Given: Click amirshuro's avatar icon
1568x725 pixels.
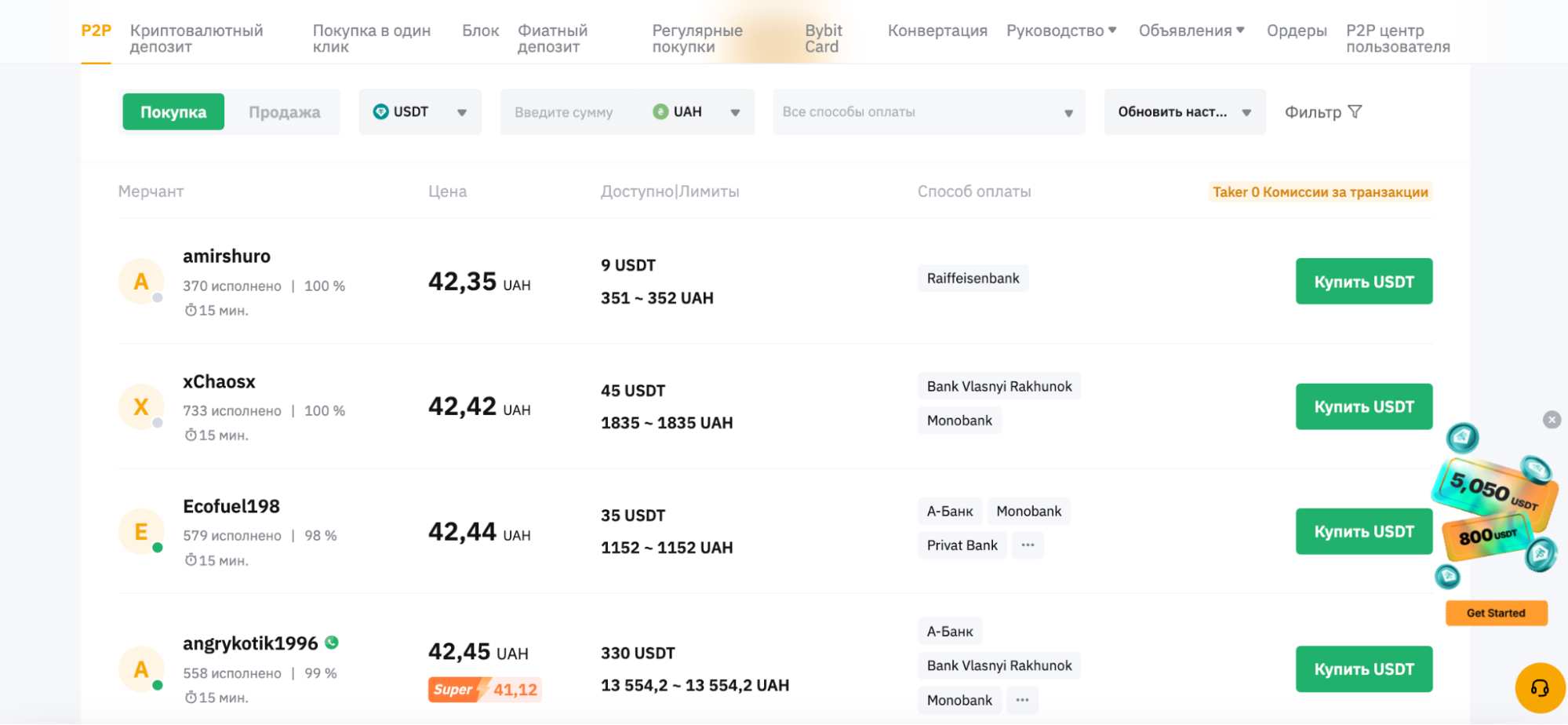Looking at the screenshot, I should pyautogui.click(x=141, y=281).
